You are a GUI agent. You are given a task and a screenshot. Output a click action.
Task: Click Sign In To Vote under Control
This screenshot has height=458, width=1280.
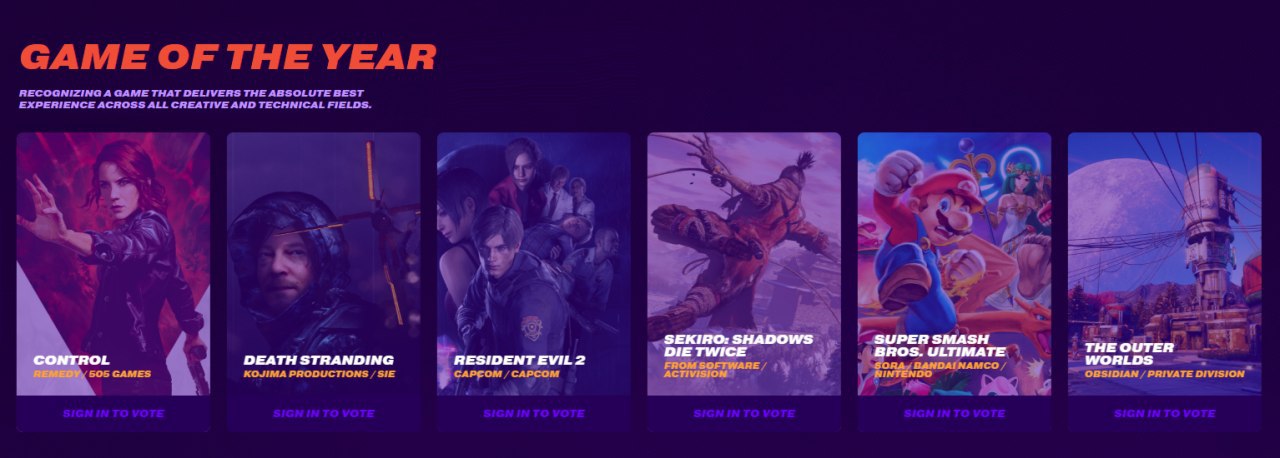[113, 413]
